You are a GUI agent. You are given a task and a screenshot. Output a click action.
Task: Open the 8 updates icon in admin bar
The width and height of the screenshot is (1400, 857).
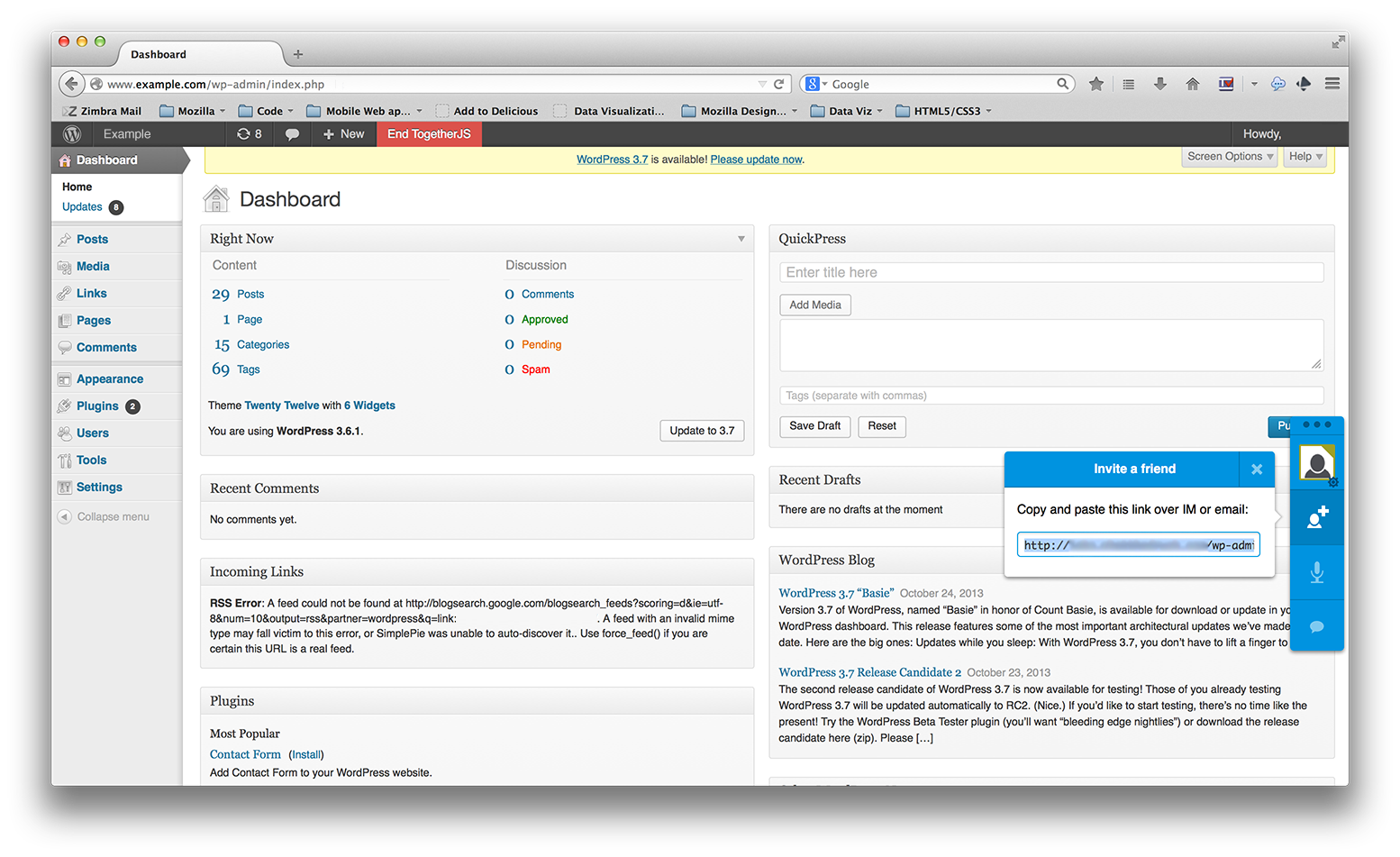(x=250, y=134)
